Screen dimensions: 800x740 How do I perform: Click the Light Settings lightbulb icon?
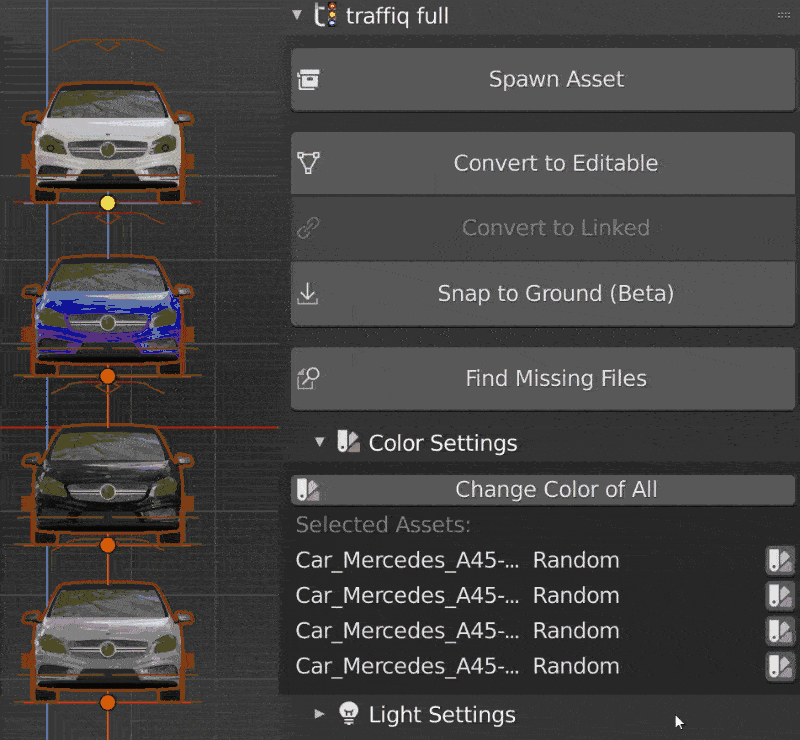349,713
